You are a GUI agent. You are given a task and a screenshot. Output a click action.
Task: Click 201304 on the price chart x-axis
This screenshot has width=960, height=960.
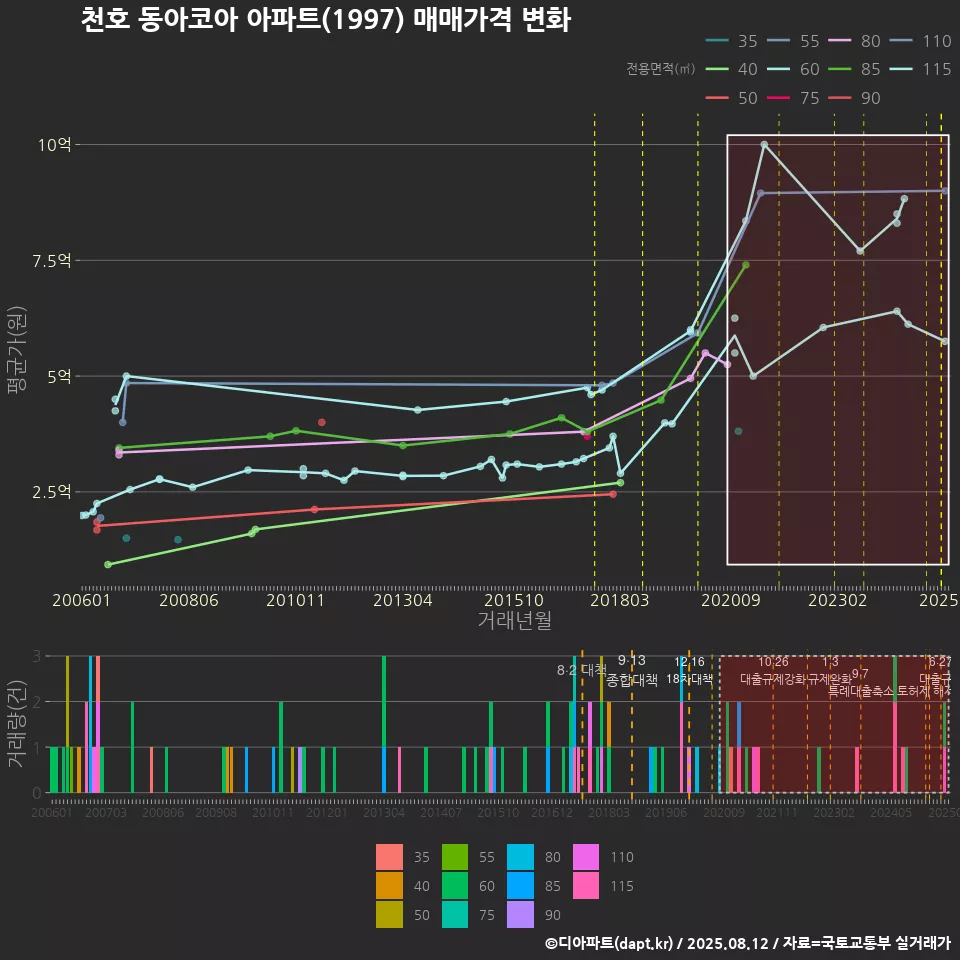click(x=403, y=600)
